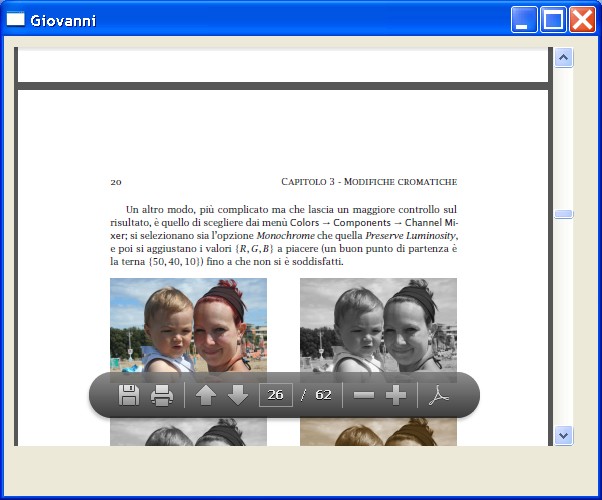Click the scrollbar down arrow

click(563, 435)
